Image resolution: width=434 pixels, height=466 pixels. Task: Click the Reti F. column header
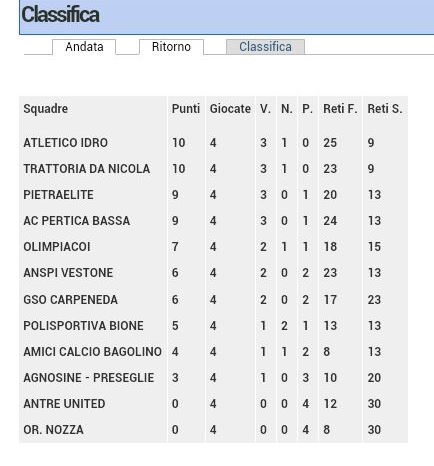(340, 109)
